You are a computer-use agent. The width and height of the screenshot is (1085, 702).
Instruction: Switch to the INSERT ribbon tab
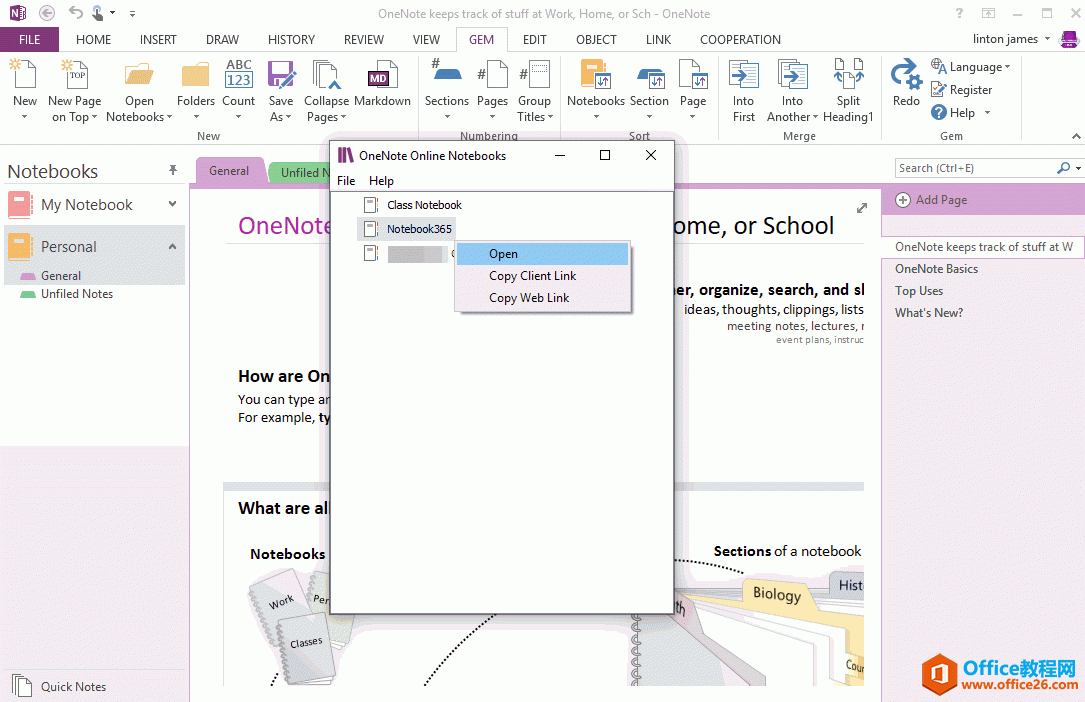click(158, 40)
